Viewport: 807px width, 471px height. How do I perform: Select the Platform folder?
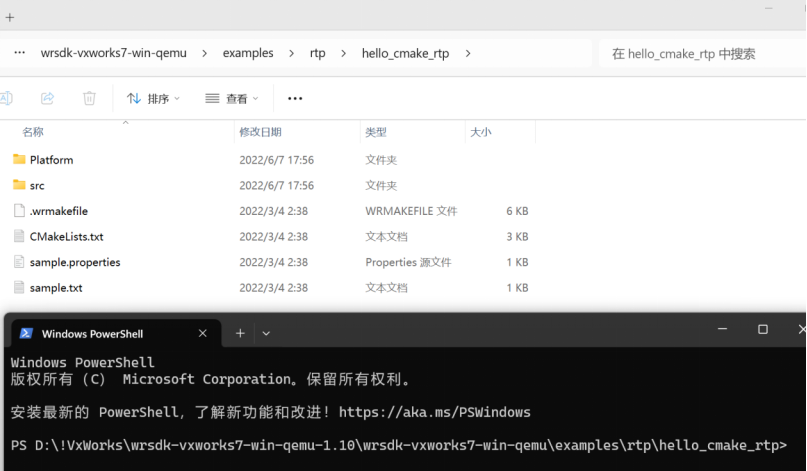tap(51, 160)
